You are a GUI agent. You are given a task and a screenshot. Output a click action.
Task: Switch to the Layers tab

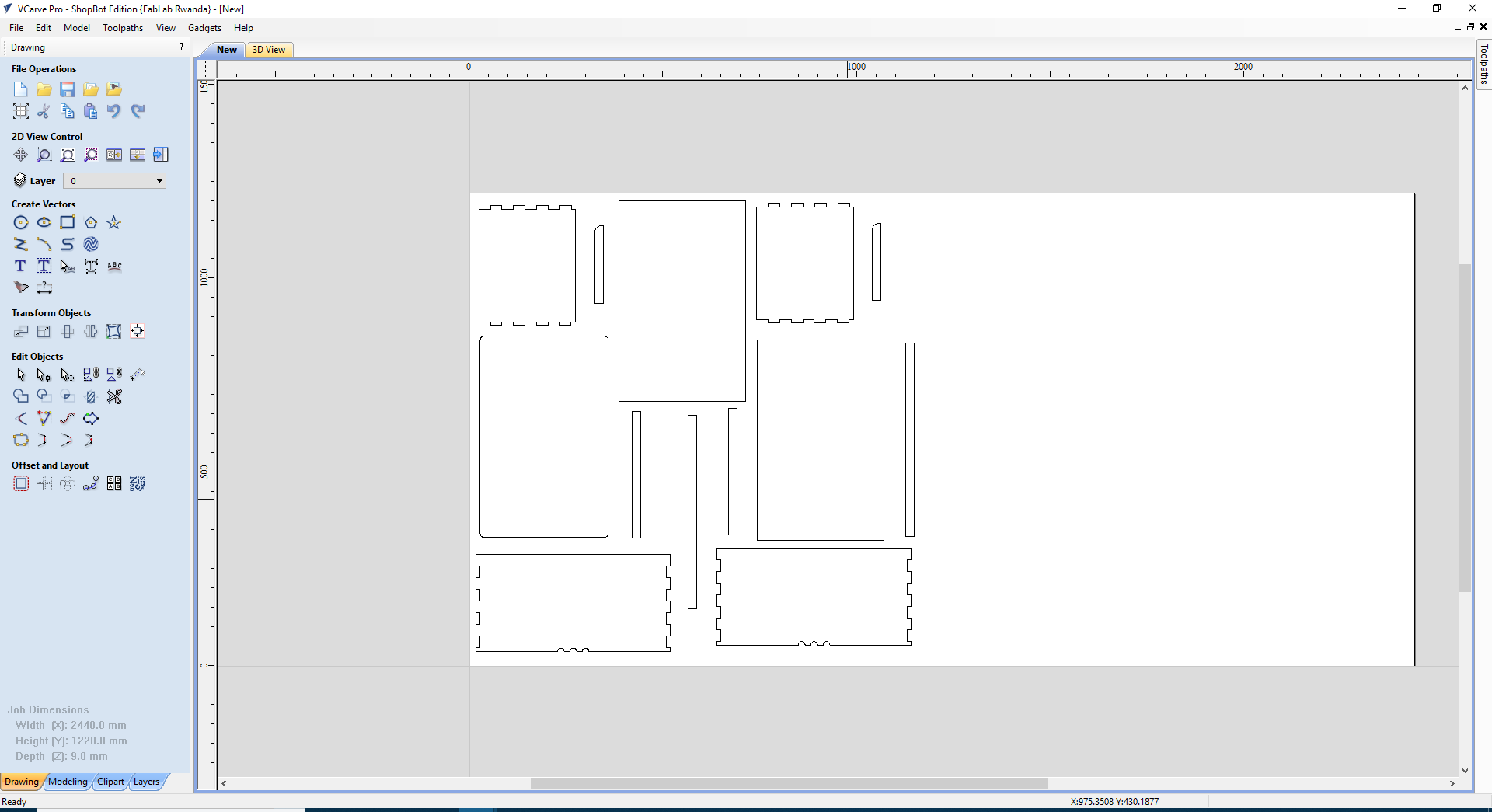pyautogui.click(x=146, y=782)
